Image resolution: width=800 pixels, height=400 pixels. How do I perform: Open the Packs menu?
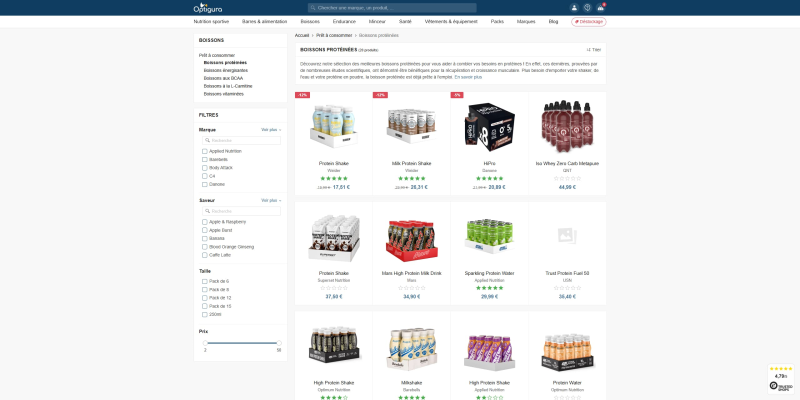497,22
